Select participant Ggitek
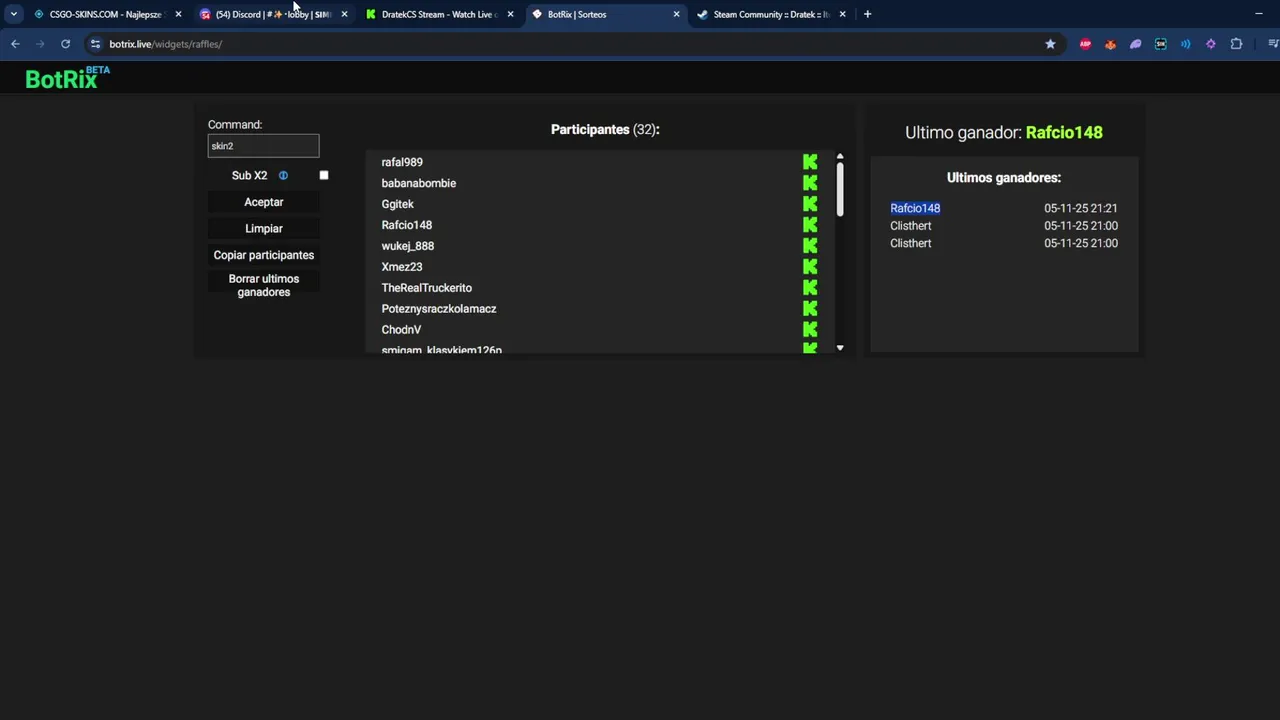This screenshot has width=1280, height=720. point(397,204)
